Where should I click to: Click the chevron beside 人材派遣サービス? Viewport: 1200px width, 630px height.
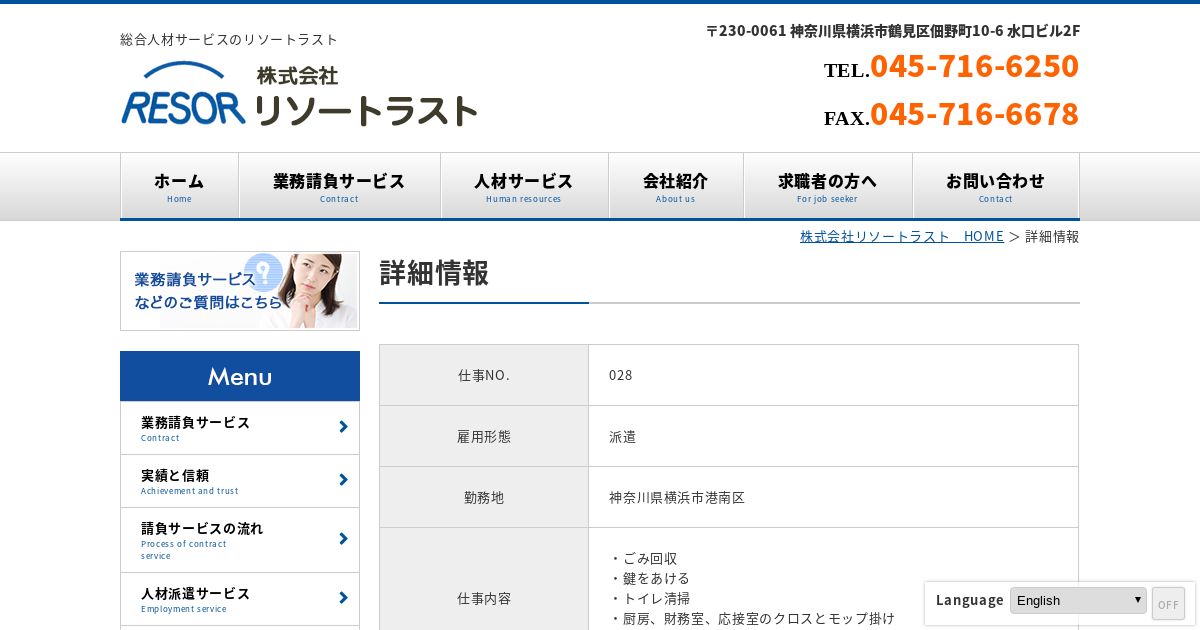pyautogui.click(x=343, y=598)
